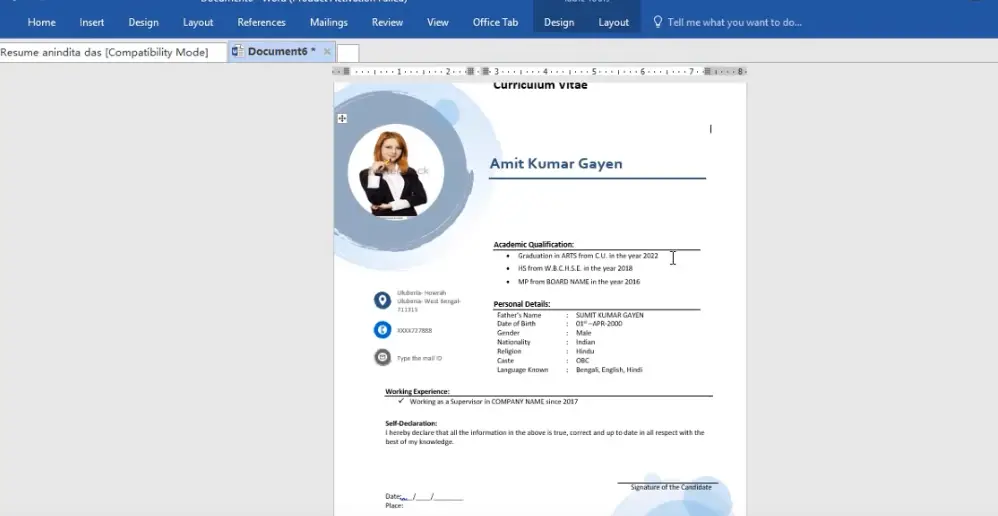The width and height of the screenshot is (998, 516).
Task: Open the Insert ribbon tab
Action: pos(92,22)
